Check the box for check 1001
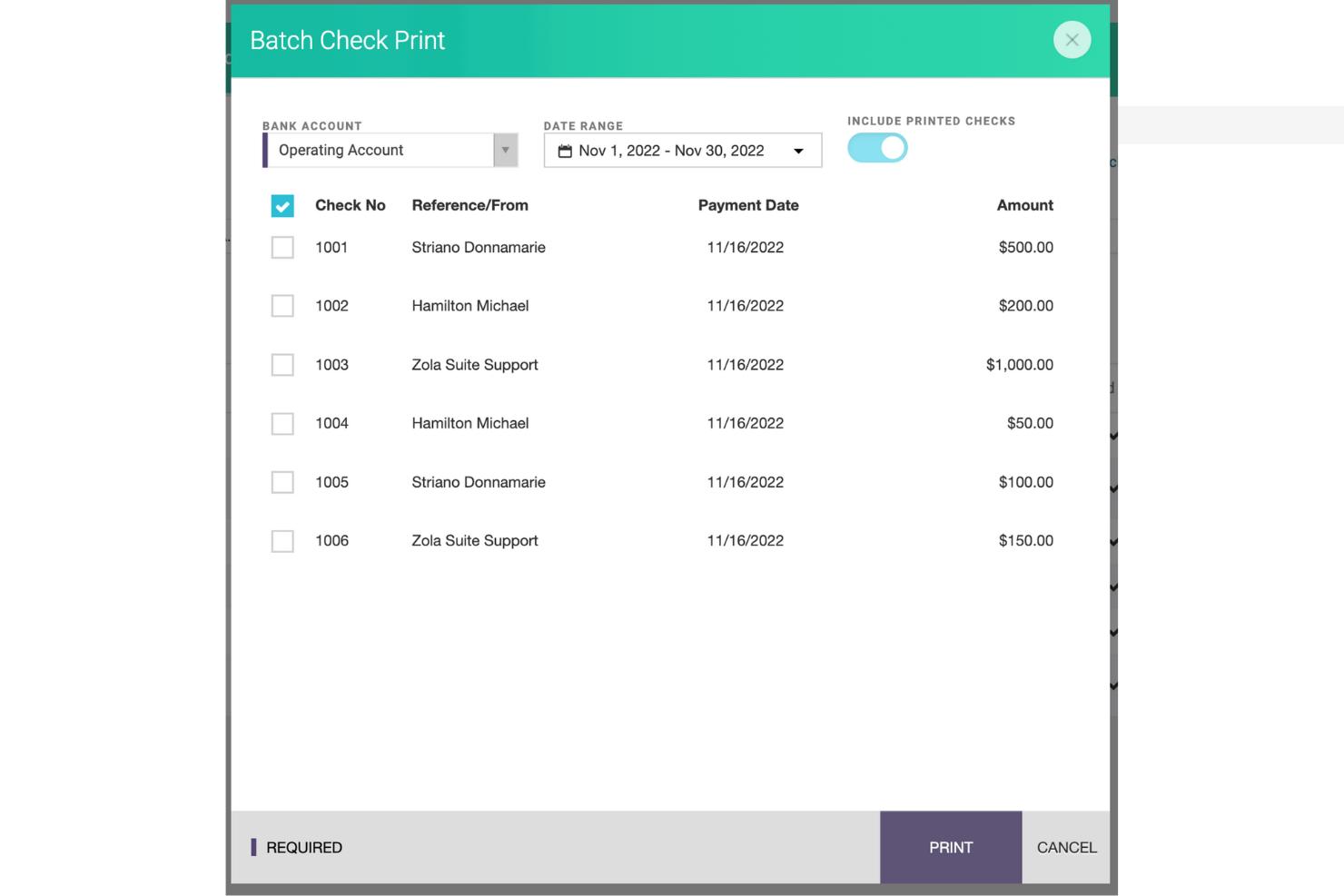The width and height of the screenshot is (1344, 896). (x=282, y=247)
